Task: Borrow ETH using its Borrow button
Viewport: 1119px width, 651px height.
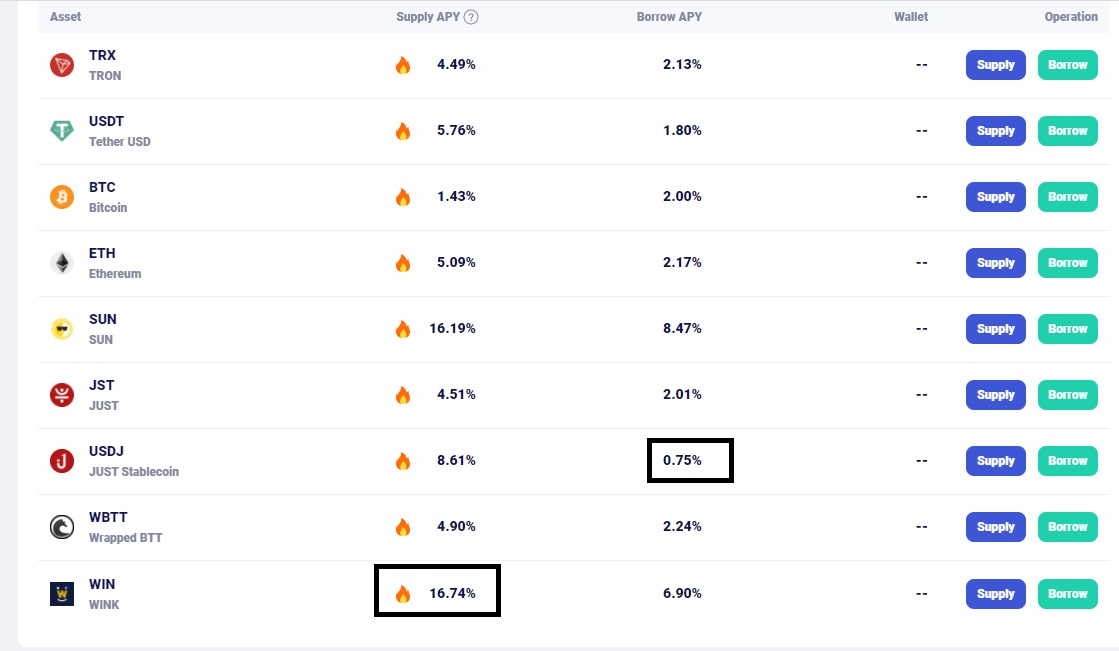Action: 1067,263
